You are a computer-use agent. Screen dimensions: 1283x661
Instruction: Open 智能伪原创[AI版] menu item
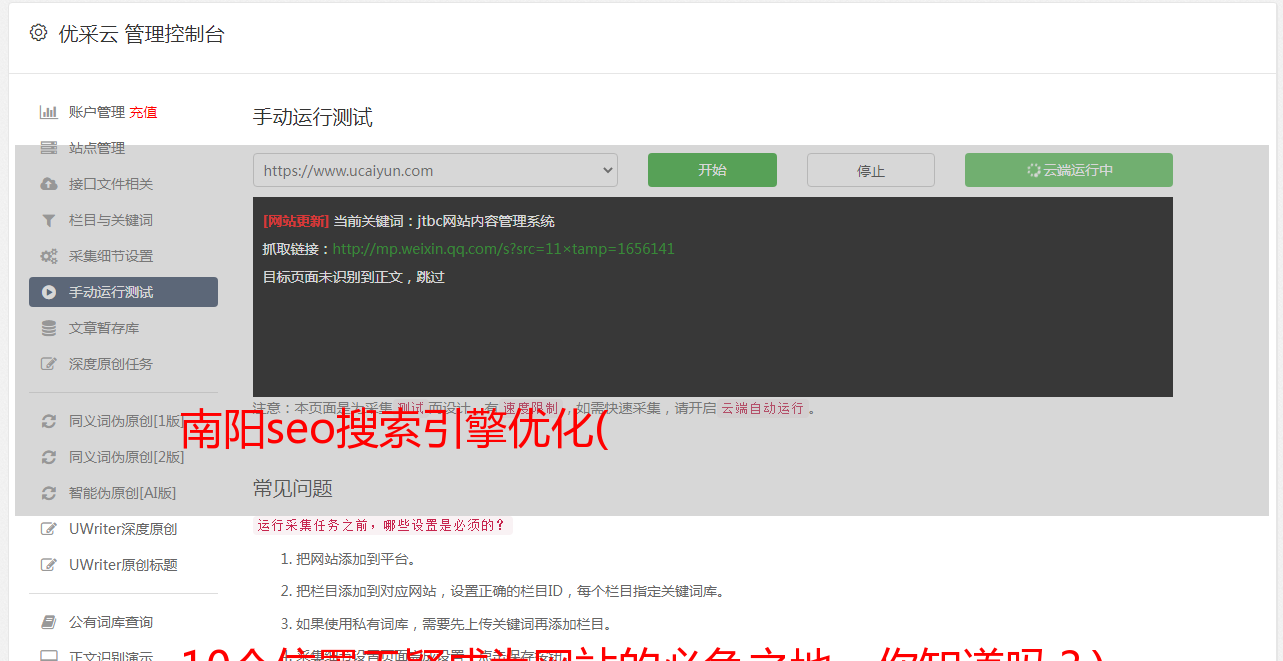click(123, 493)
